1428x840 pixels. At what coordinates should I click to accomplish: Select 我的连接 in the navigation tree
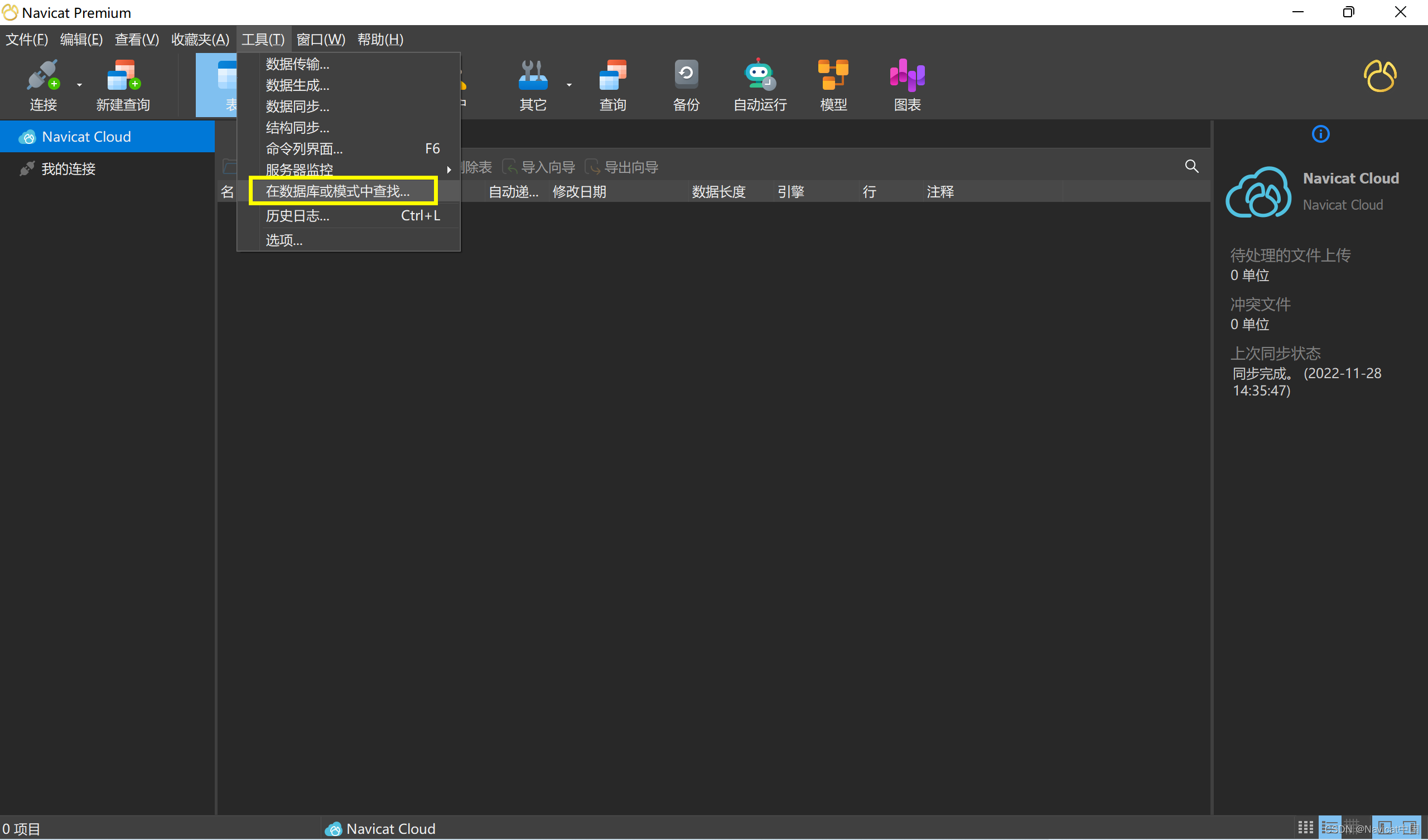pyautogui.click(x=69, y=169)
